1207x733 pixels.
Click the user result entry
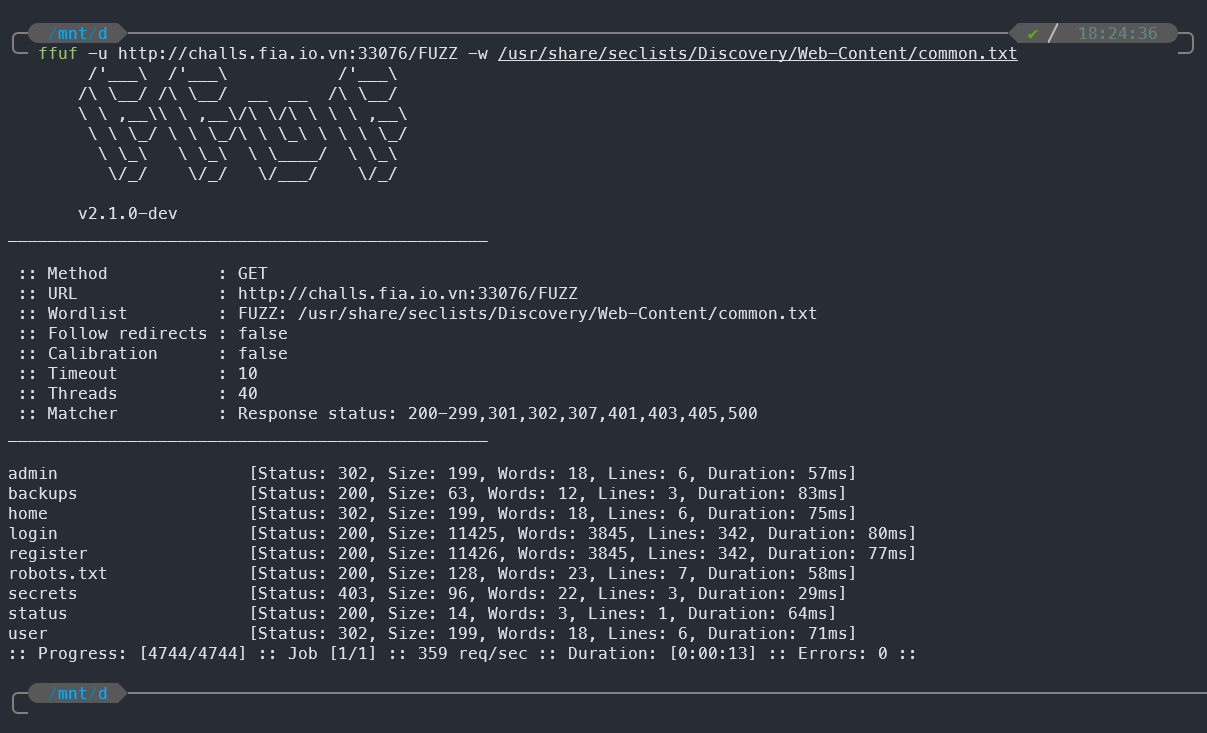tap(432, 633)
